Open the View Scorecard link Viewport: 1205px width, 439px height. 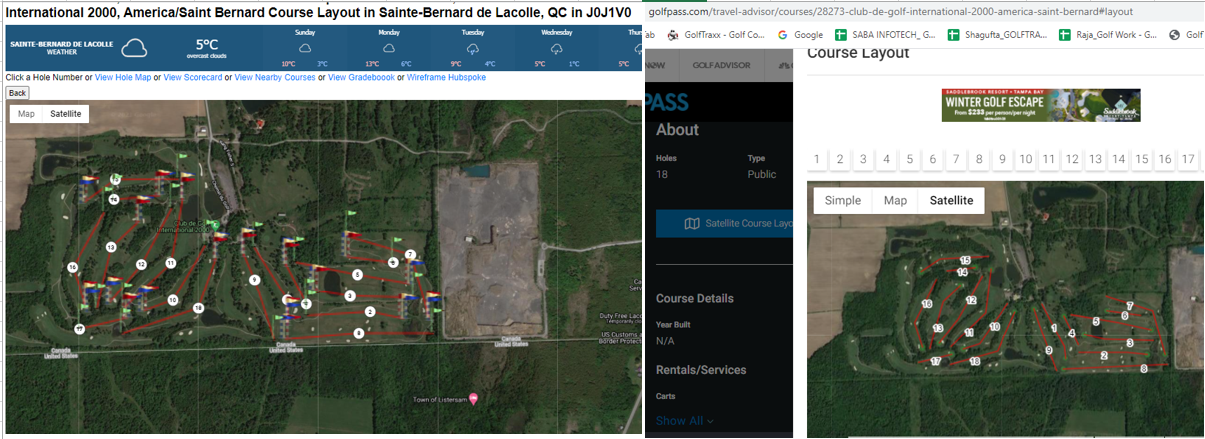tap(193, 78)
